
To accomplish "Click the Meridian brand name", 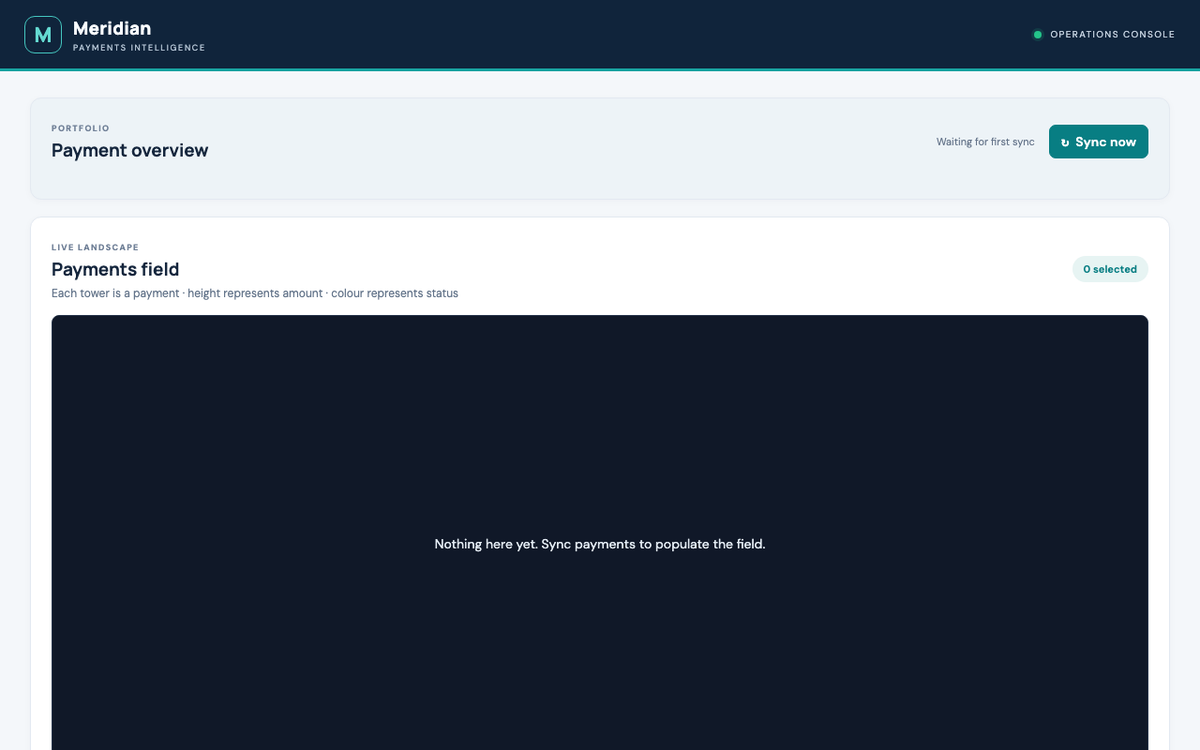I will click(112, 28).
